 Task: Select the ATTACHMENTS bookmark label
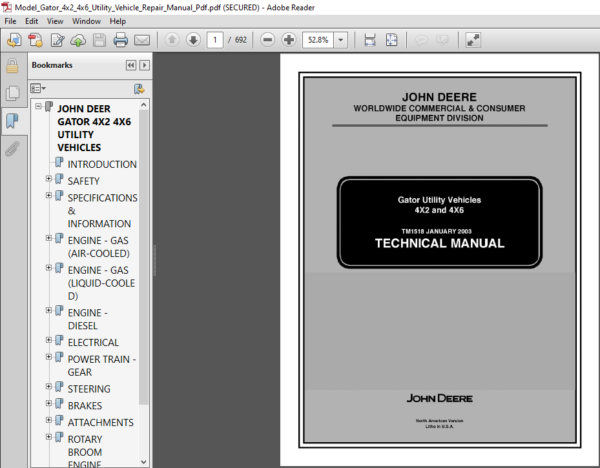(100, 422)
